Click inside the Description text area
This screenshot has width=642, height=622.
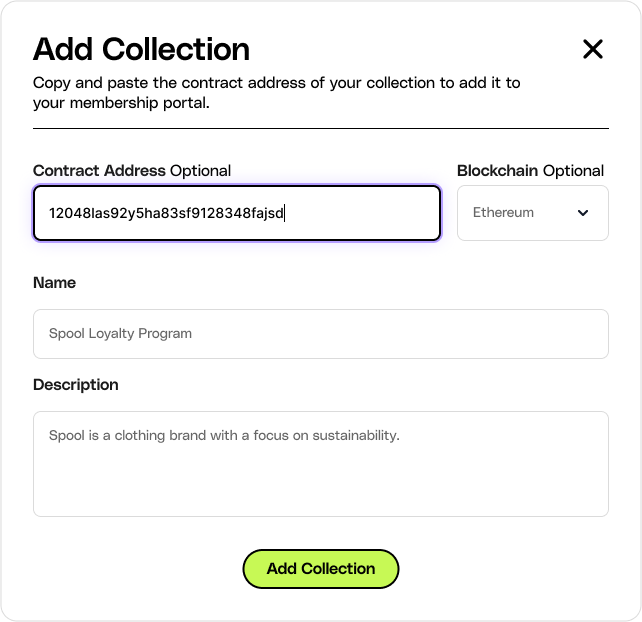pos(320,475)
